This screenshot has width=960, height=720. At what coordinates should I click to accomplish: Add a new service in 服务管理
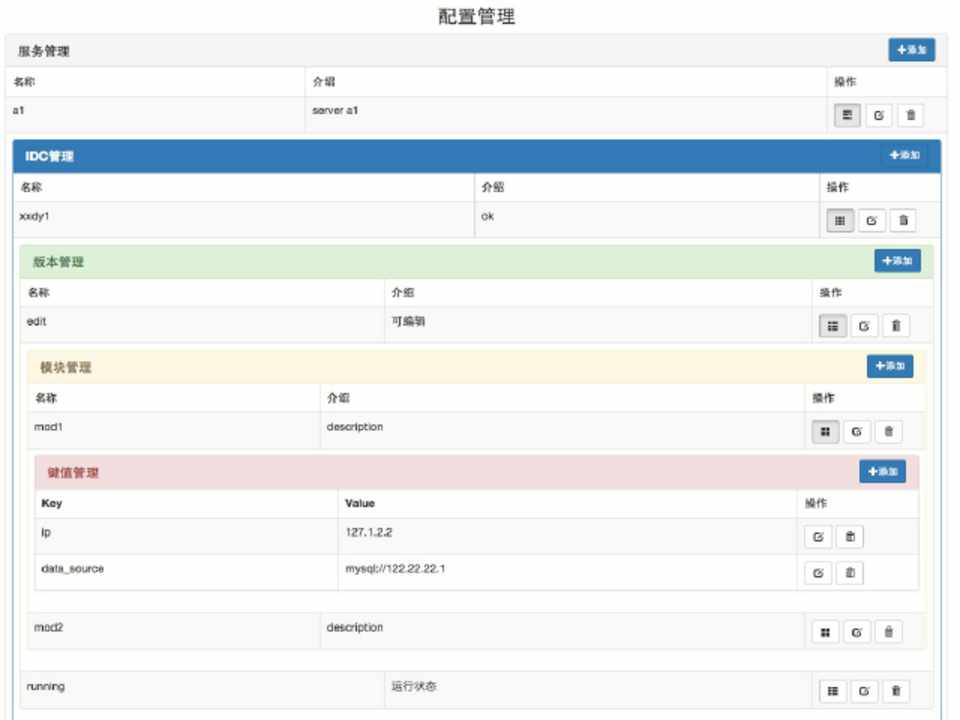tap(911, 50)
